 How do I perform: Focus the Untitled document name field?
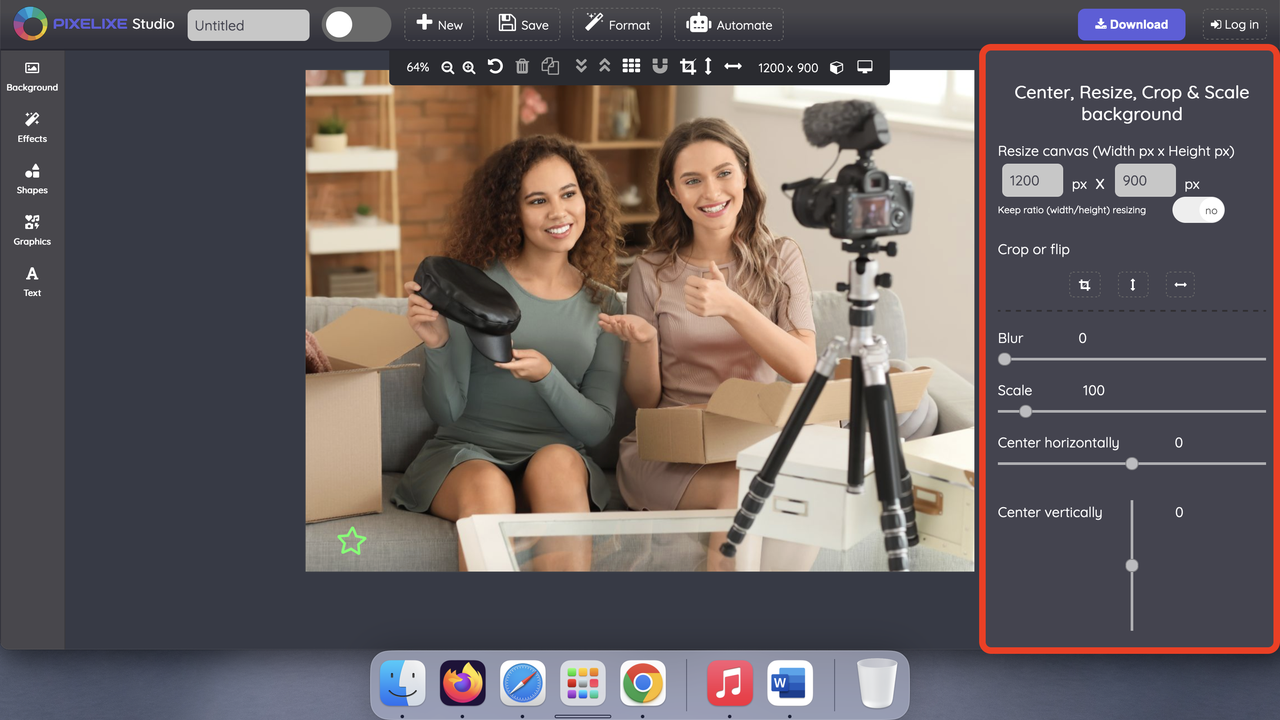point(248,25)
